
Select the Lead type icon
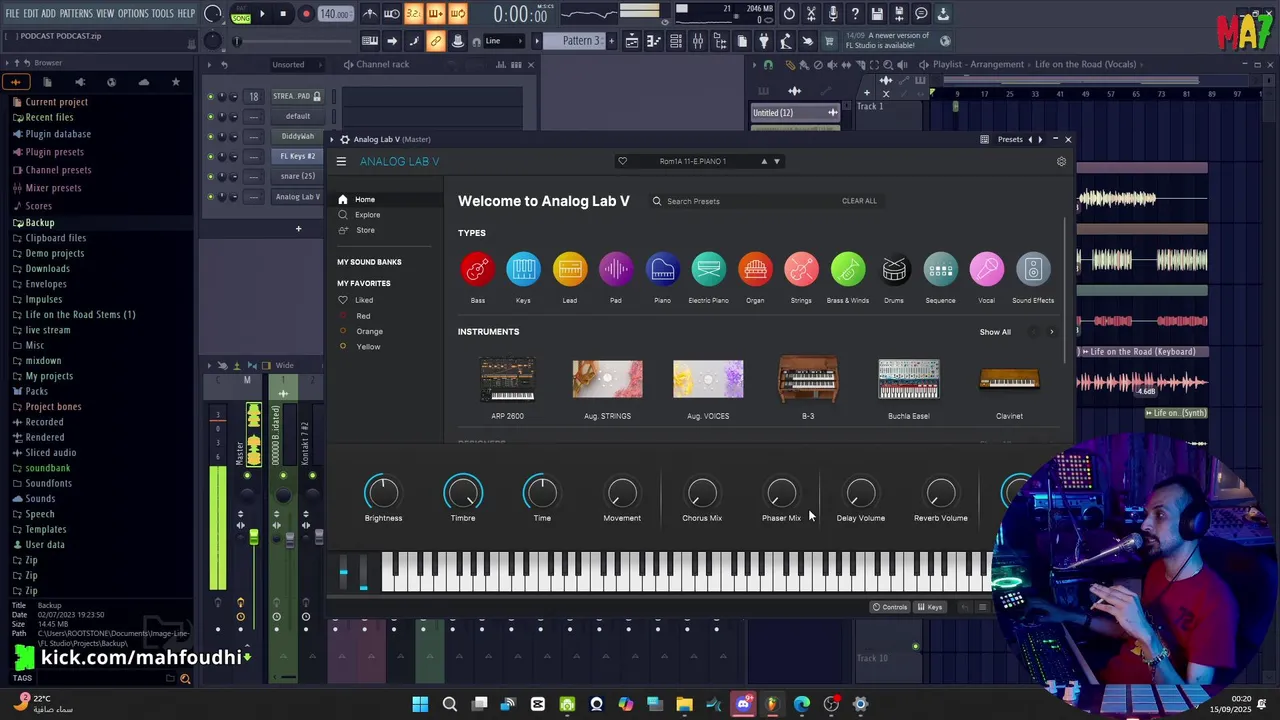point(570,269)
